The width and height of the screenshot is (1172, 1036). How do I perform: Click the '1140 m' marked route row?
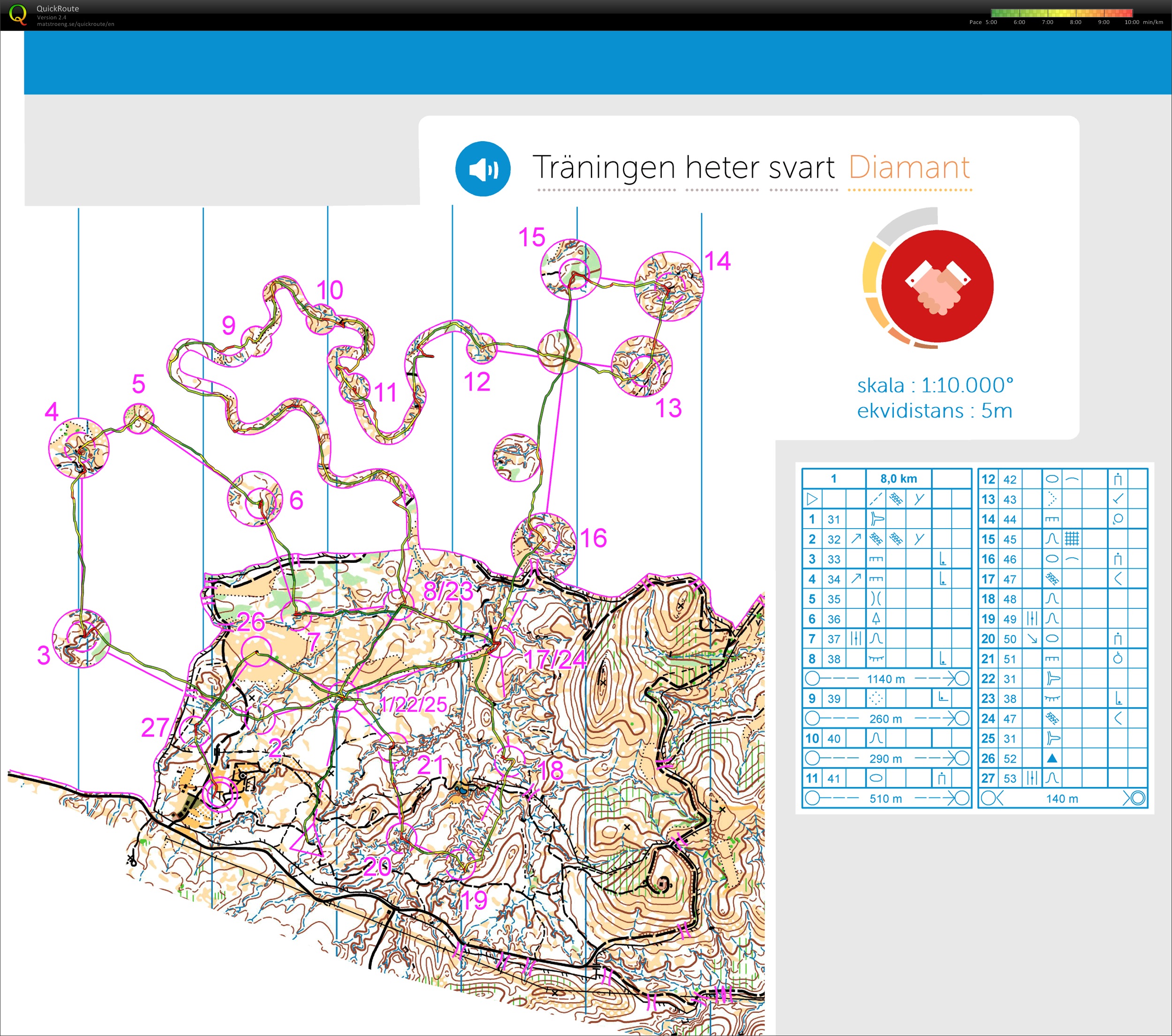click(x=886, y=679)
